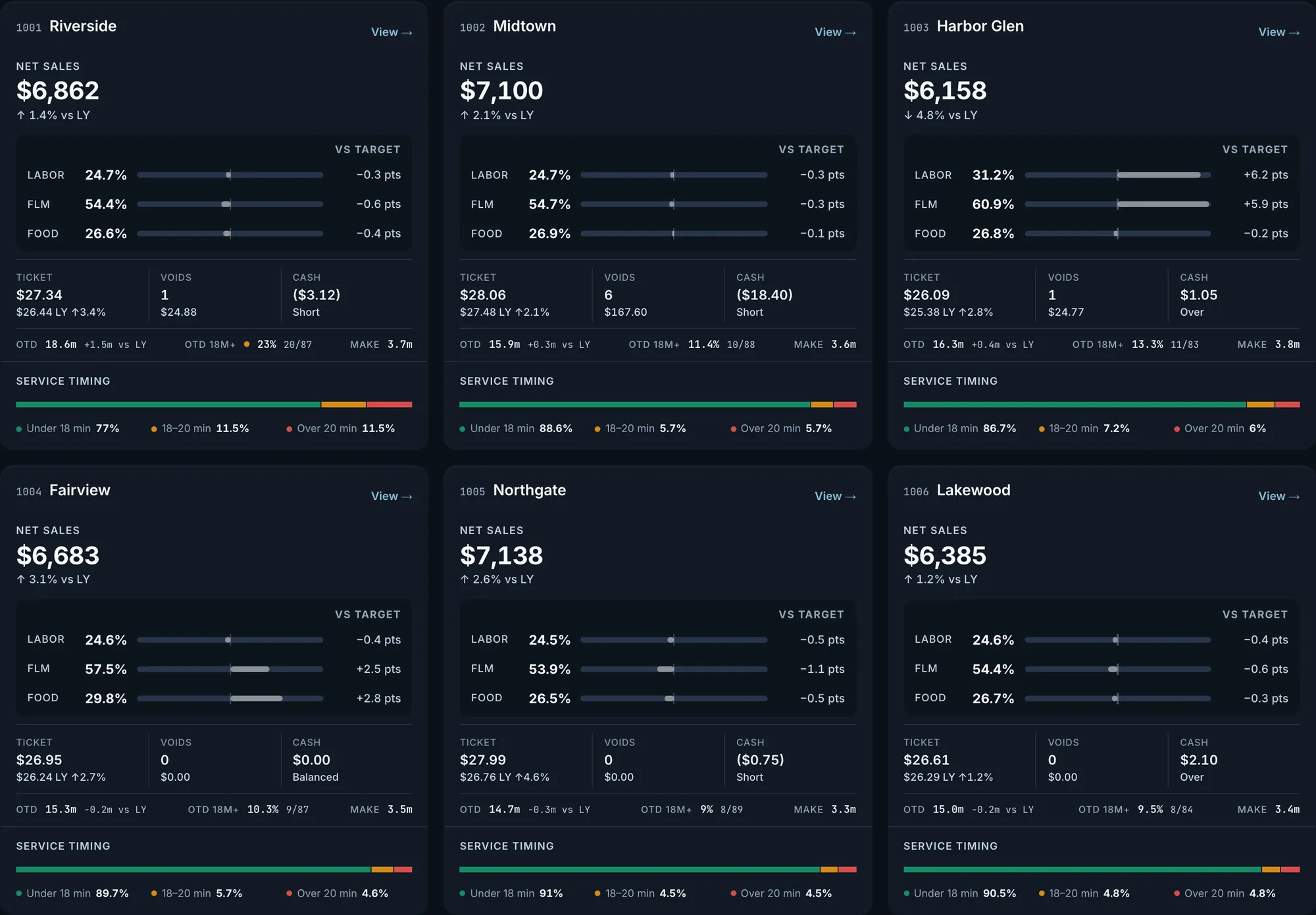Click Harbor Glen 18–20 min 7.2%
The height and width of the screenshot is (915, 1316).
click(1084, 428)
